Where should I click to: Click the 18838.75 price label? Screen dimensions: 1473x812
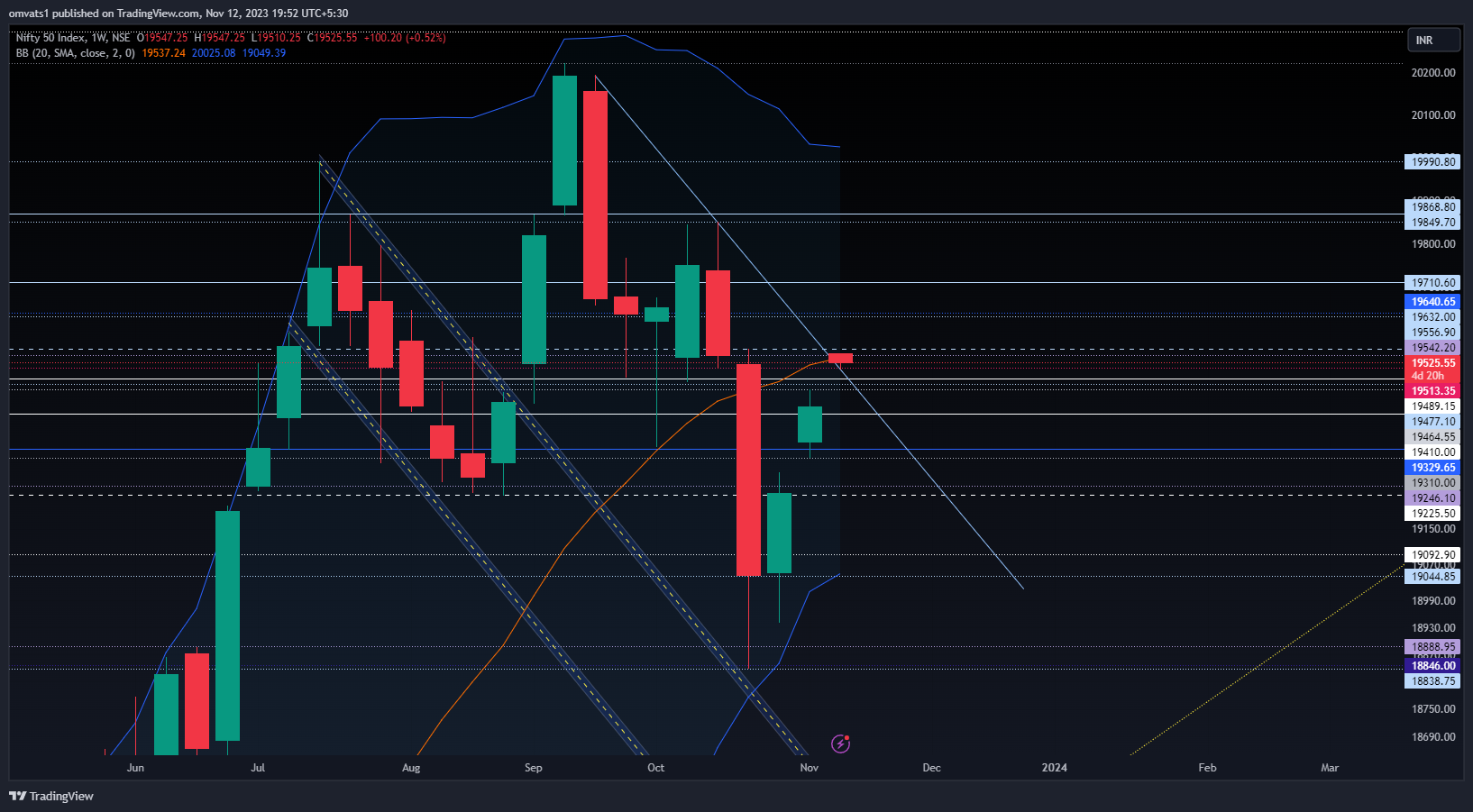(1432, 681)
